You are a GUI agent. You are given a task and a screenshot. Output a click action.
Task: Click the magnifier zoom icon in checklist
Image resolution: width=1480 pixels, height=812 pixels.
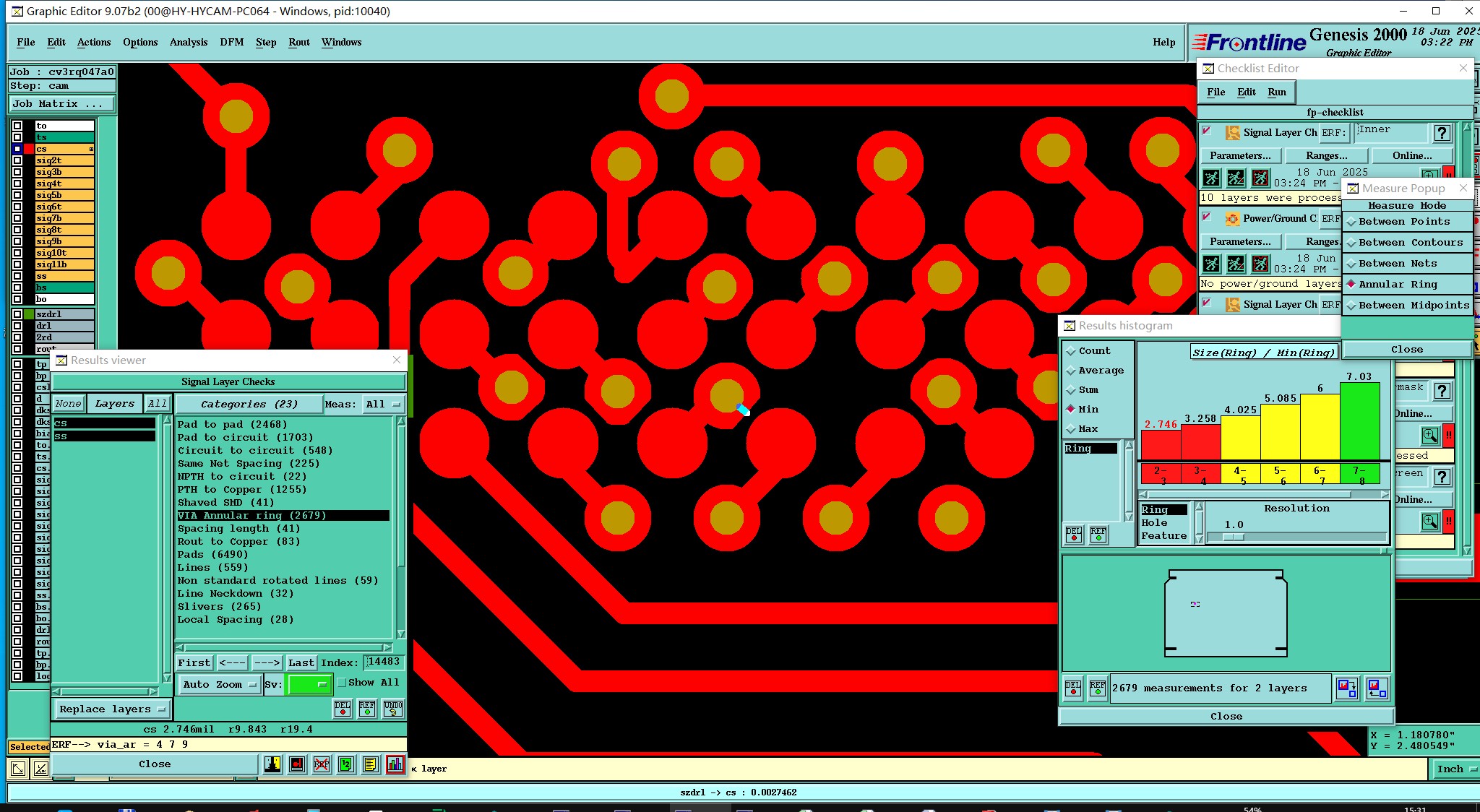[1429, 436]
